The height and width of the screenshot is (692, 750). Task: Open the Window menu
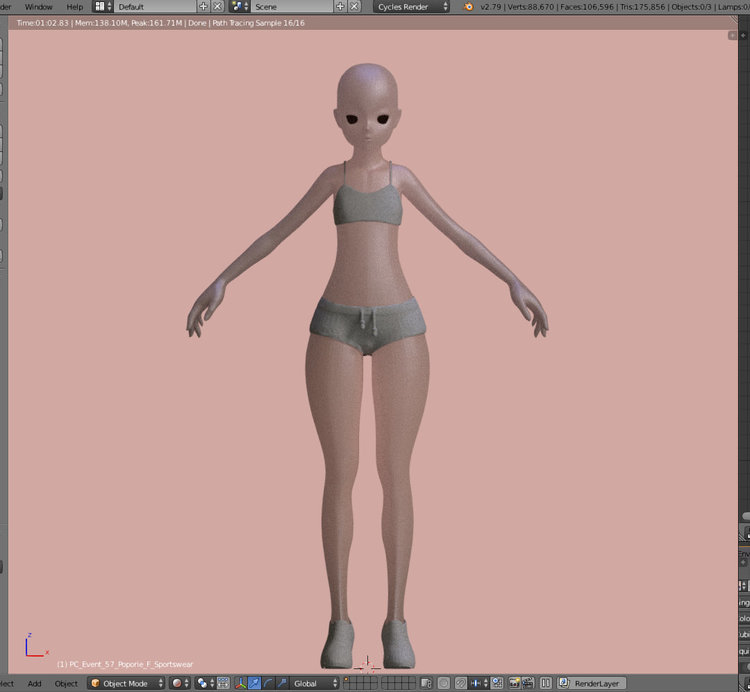[x=38, y=7]
